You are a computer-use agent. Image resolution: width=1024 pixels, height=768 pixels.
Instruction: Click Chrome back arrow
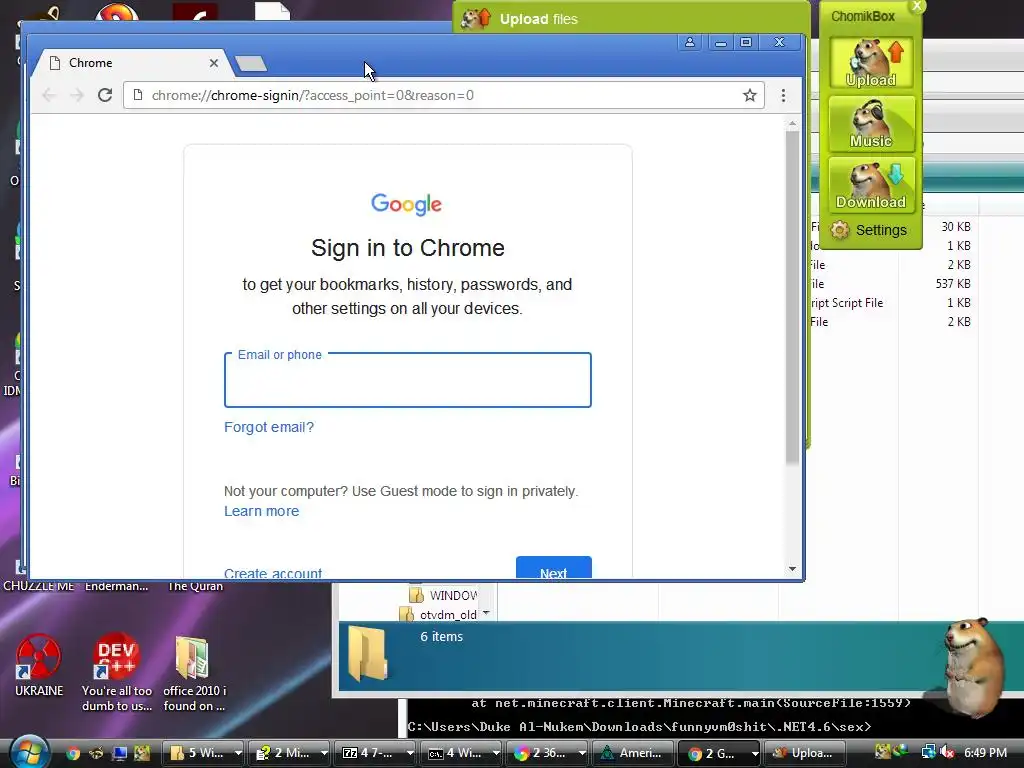pos(48,95)
